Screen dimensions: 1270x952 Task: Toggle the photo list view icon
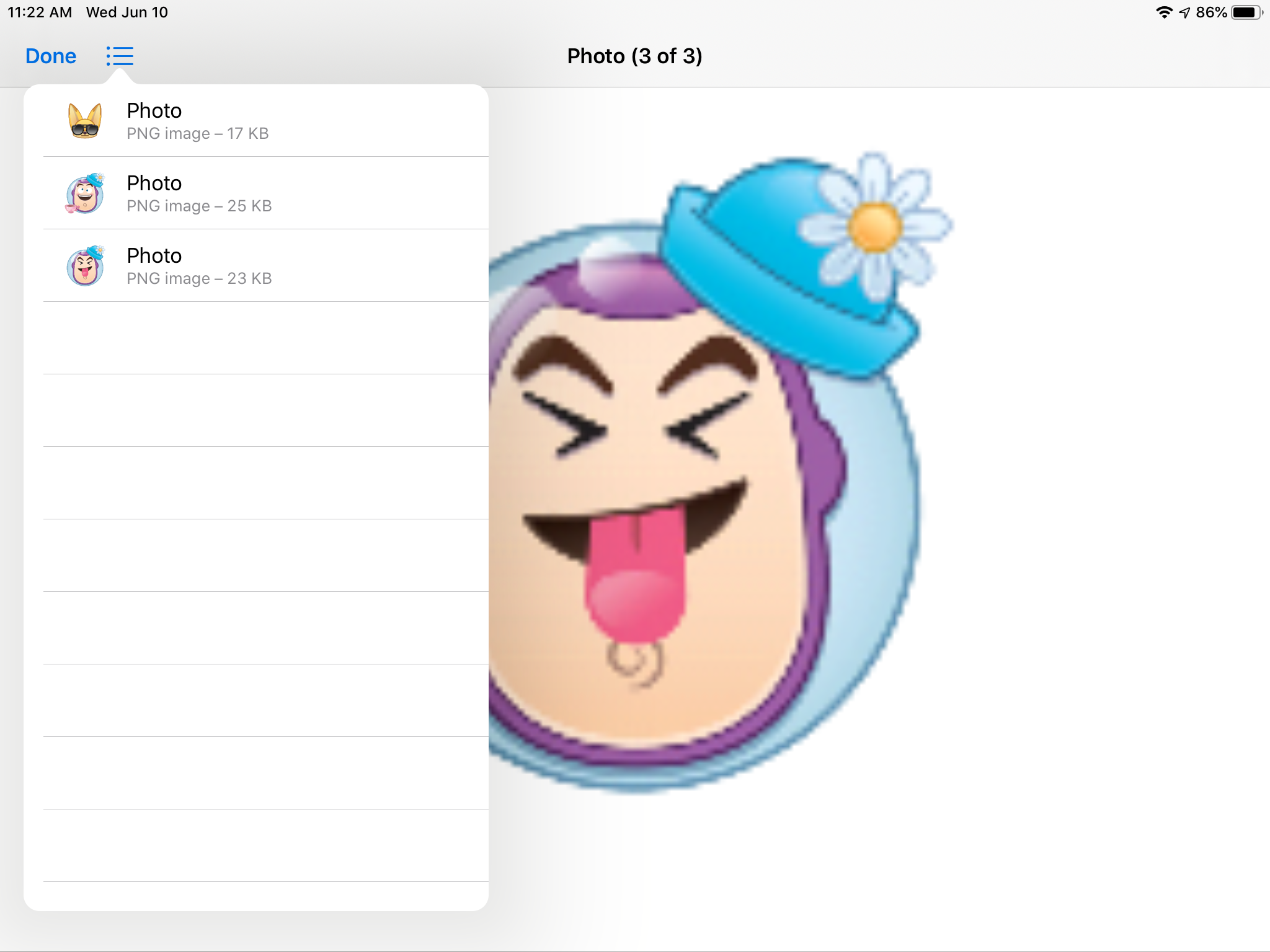click(x=120, y=56)
